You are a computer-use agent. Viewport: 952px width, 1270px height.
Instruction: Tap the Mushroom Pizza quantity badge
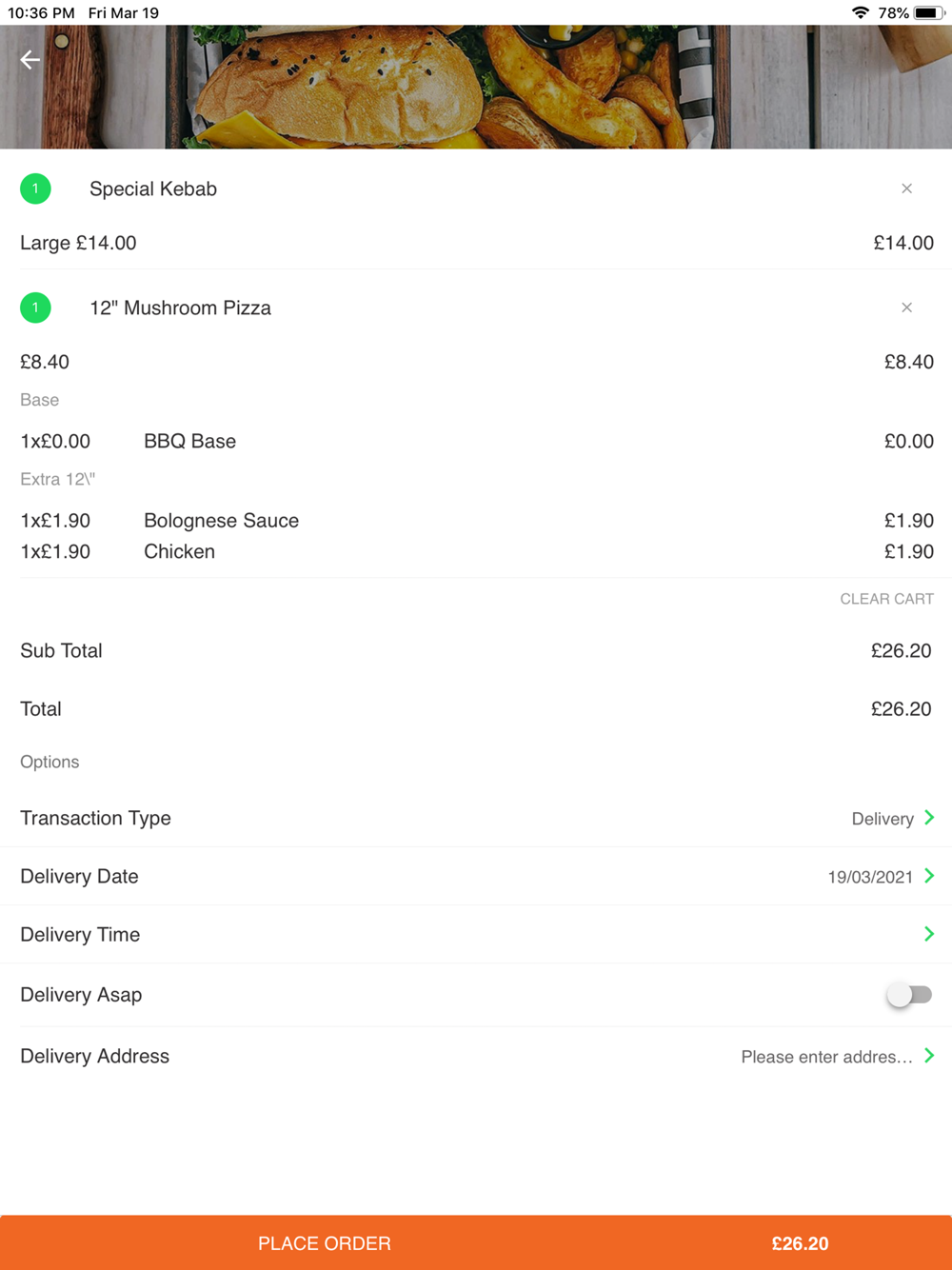click(x=35, y=308)
